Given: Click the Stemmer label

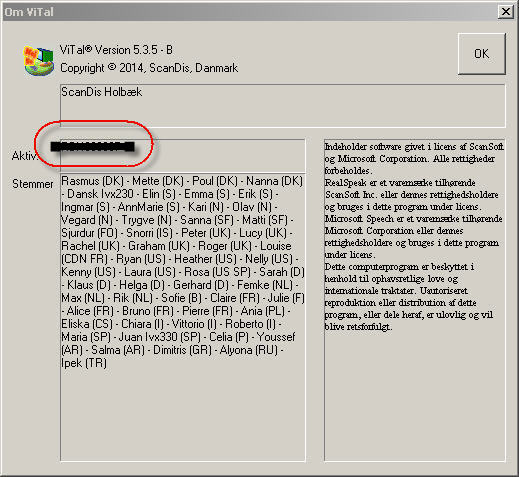Looking at the screenshot, I should point(33,184).
